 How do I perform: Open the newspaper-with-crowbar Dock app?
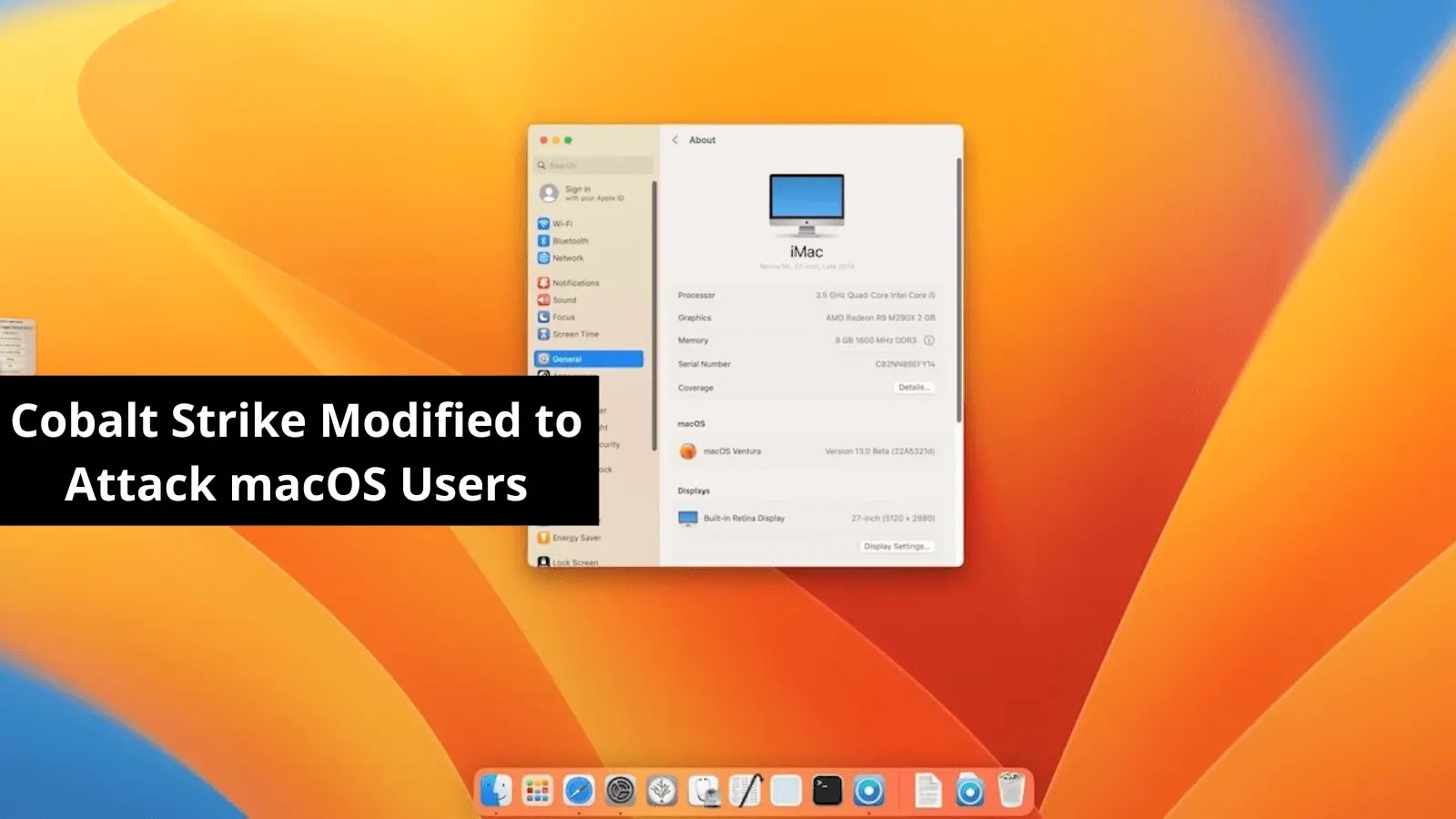point(745,791)
